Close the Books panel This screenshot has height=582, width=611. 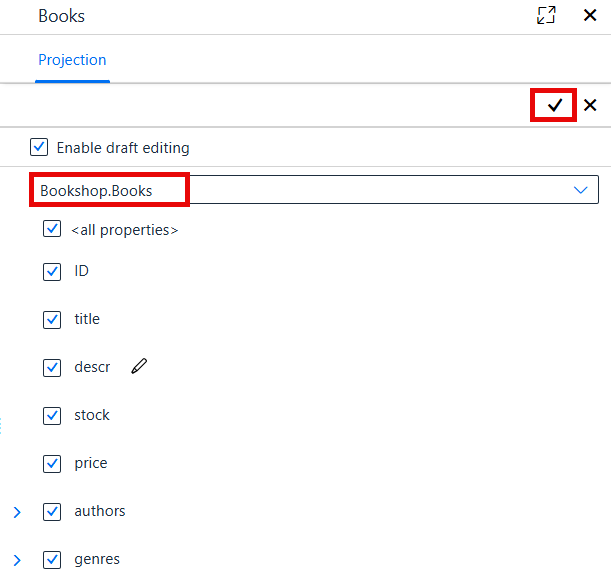click(x=590, y=16)
